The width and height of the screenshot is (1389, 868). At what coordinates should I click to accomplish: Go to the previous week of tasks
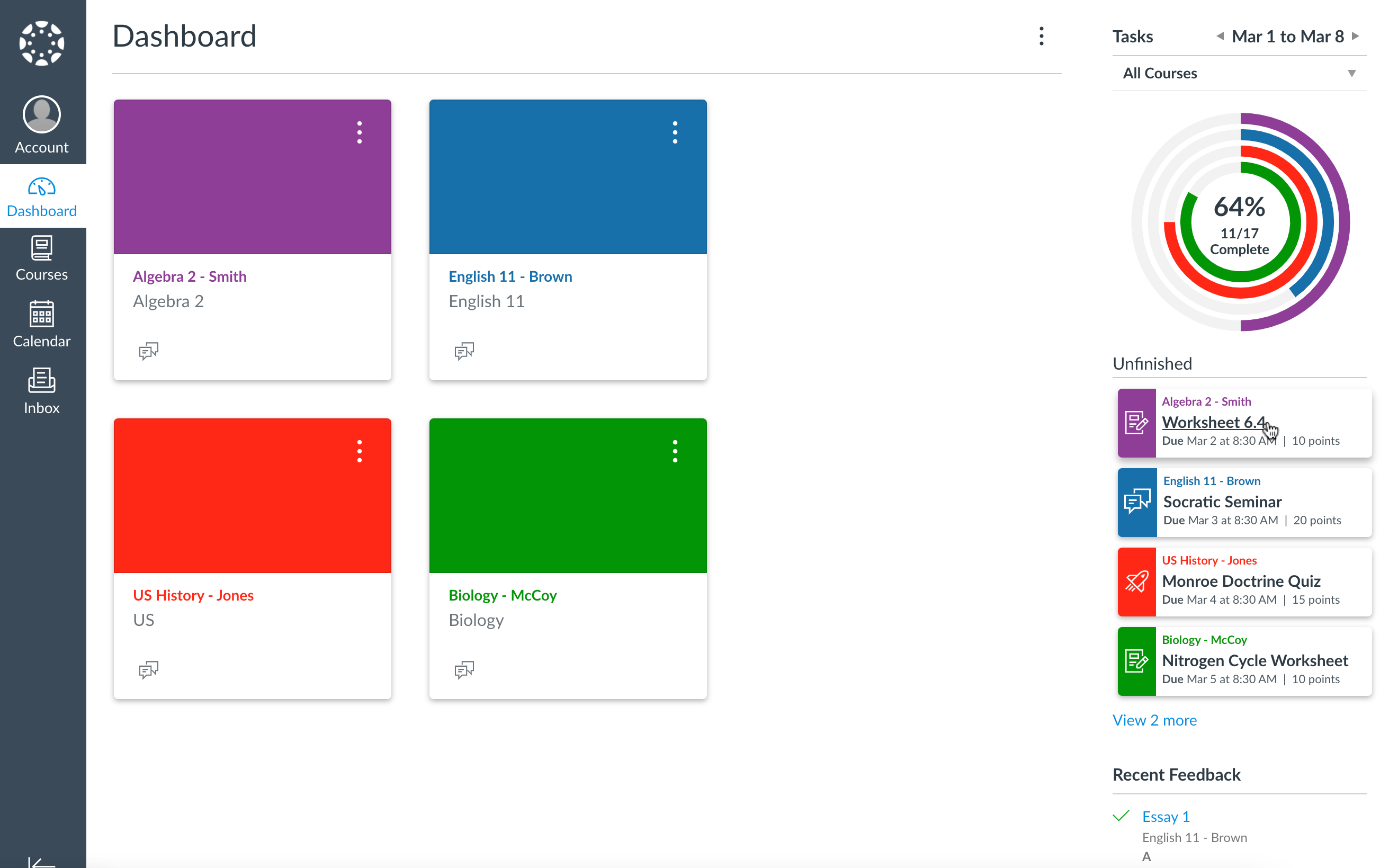click(1219, 36)
